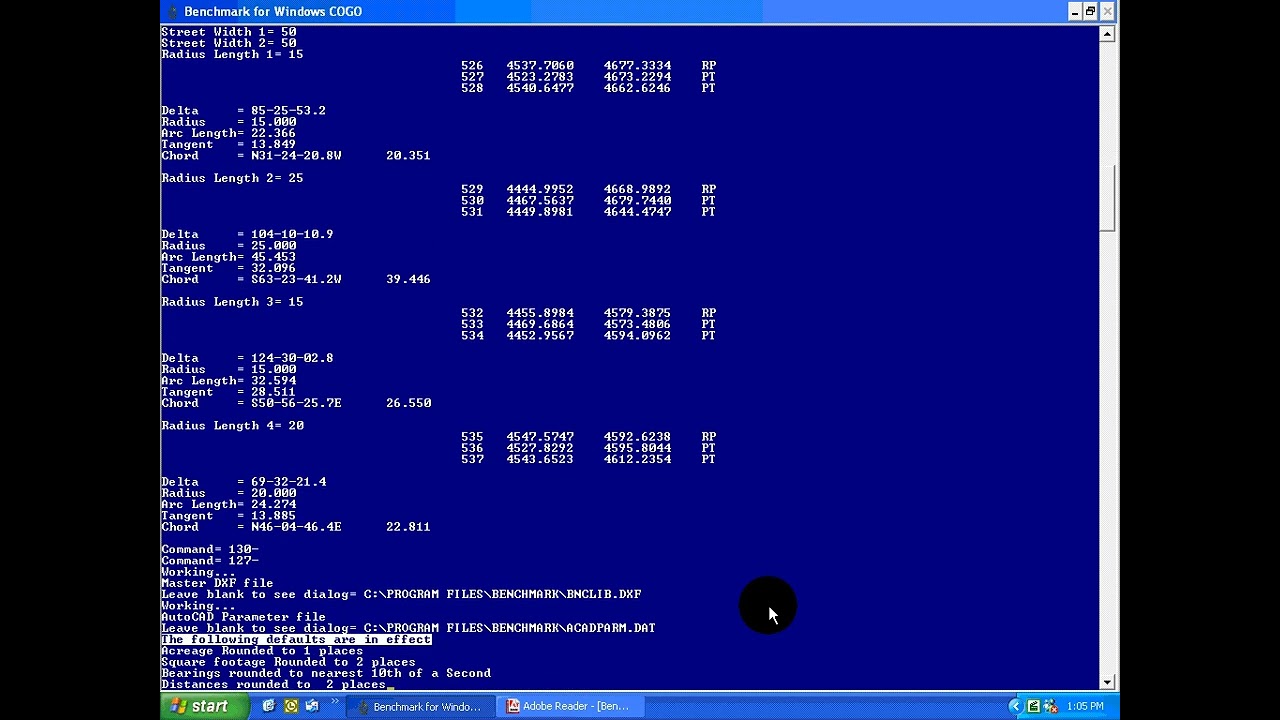Click 'The following defaults are in effect'
The height and width of the screenshot is (720, 1280).
(296, 640)
